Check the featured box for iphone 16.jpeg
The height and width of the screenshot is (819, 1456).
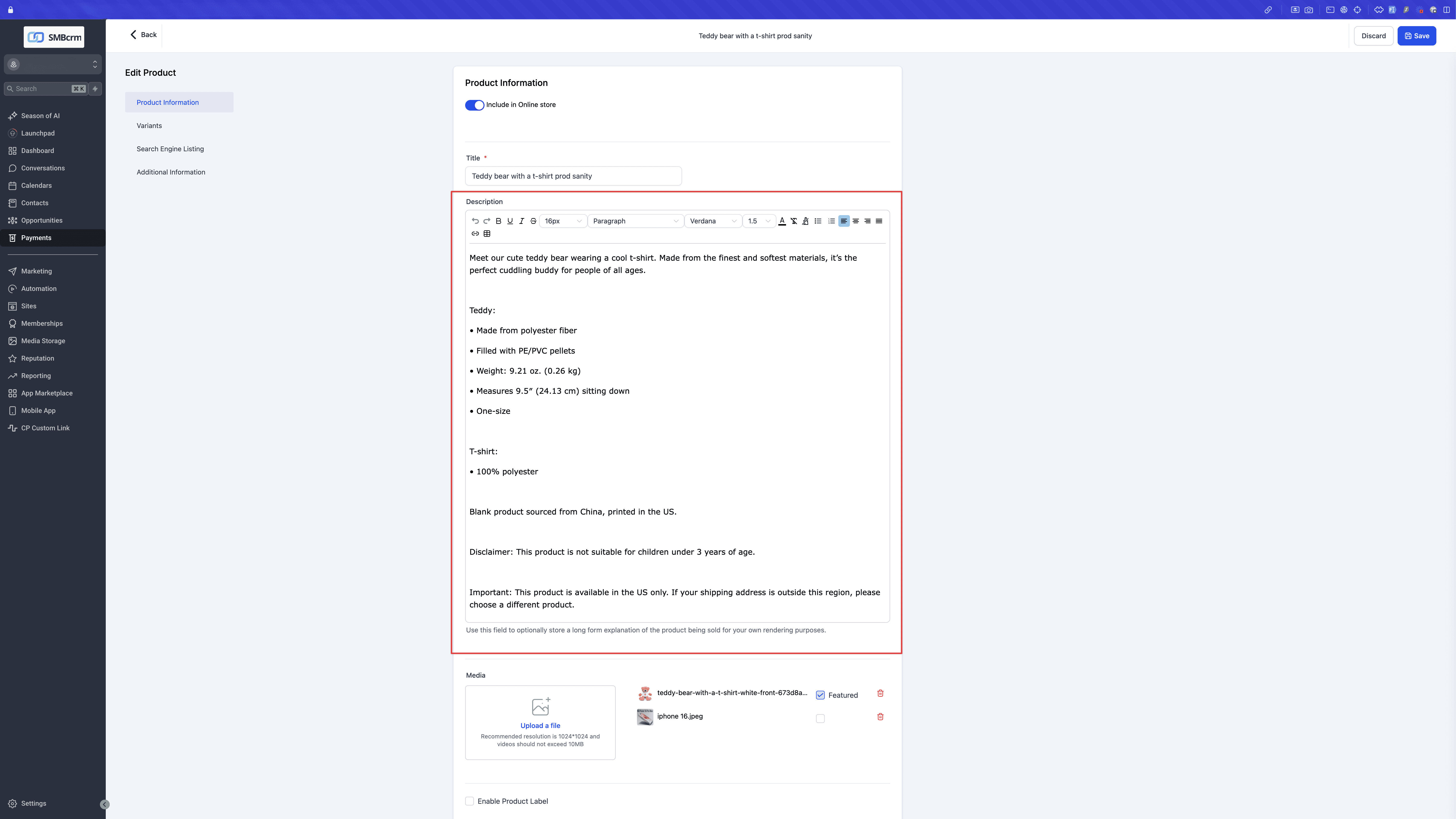pos(820,718)
